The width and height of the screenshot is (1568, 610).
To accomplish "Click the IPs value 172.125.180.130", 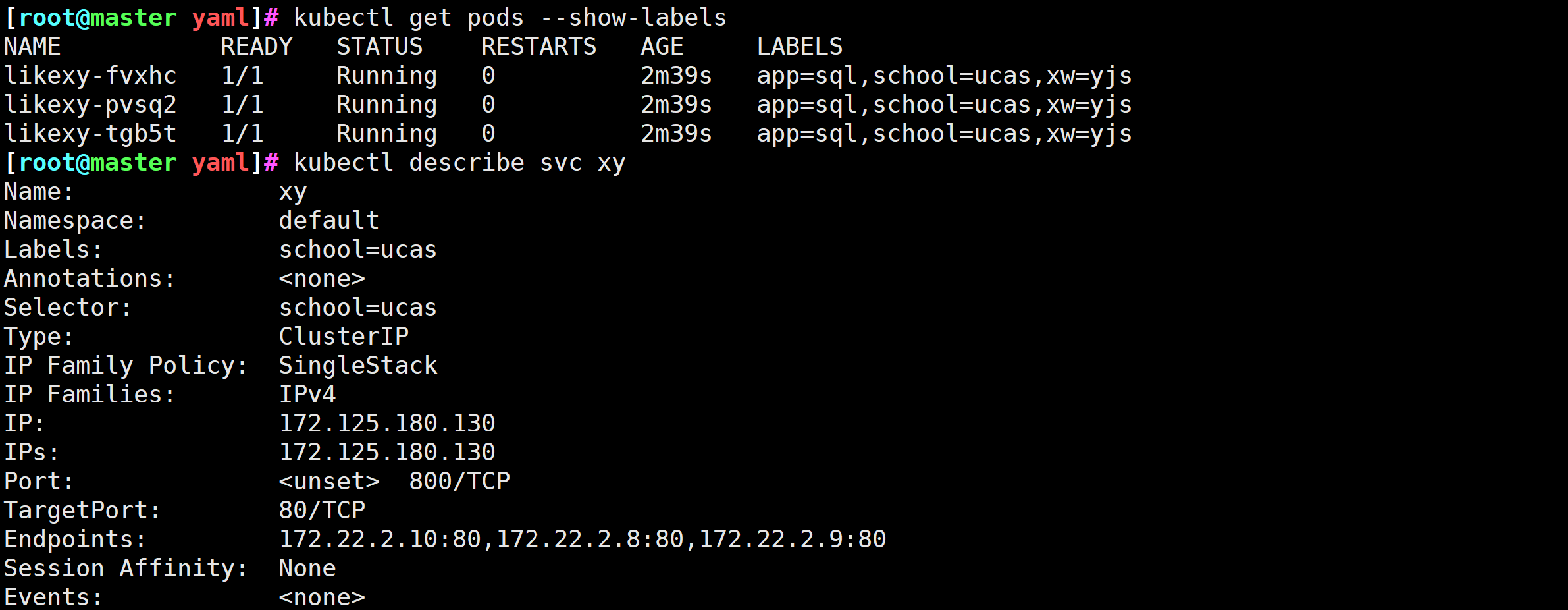I will [x=387, y=453].
